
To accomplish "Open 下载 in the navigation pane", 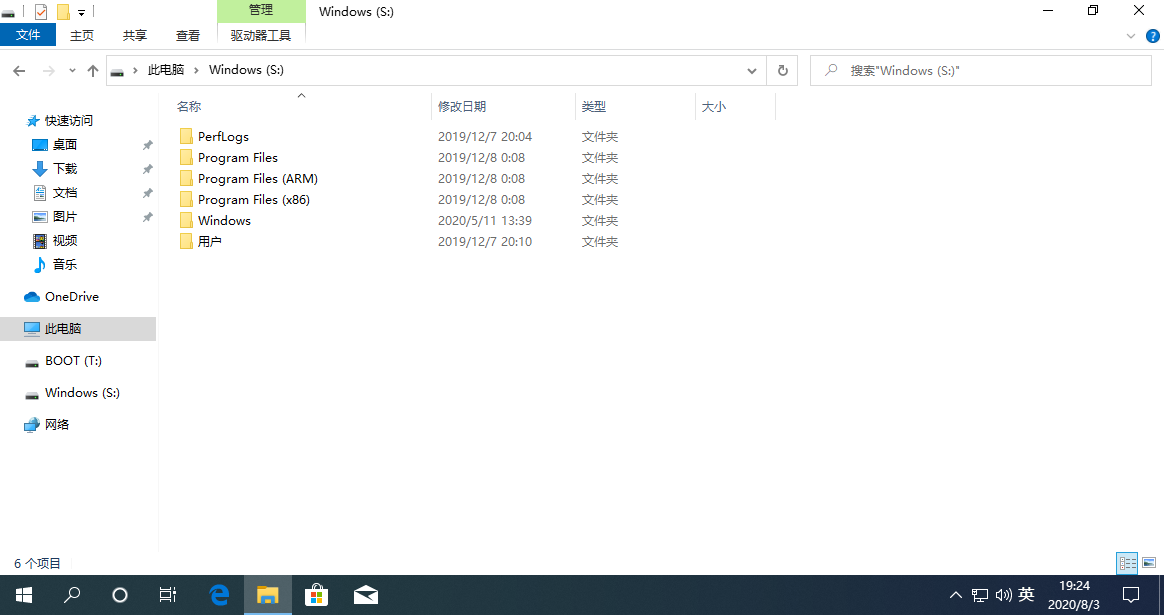I will click(x=65, y=169).
